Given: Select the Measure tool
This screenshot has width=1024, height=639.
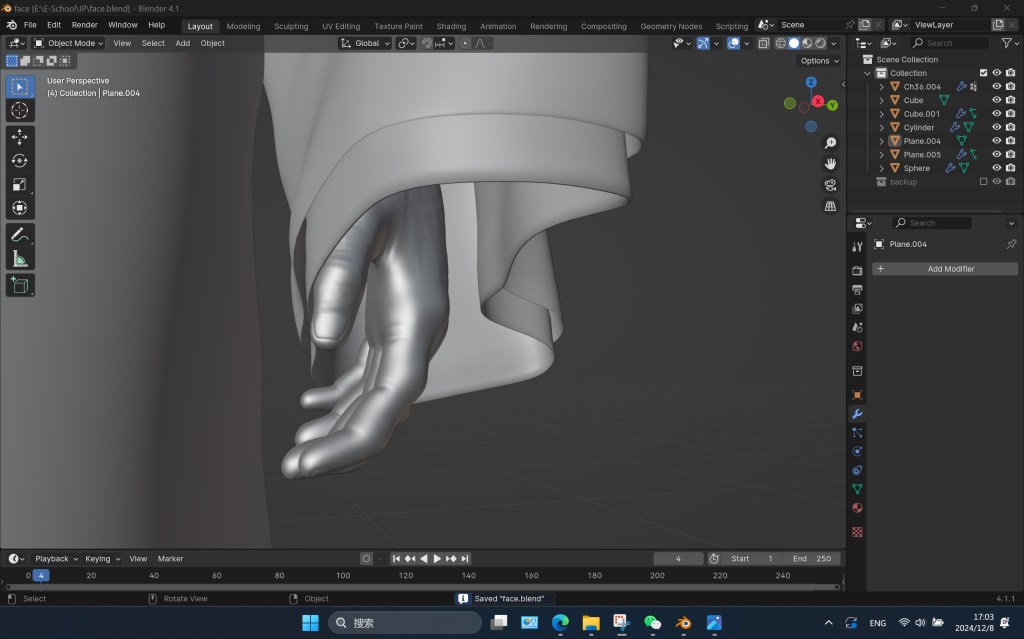Looking at the screenshot, I should coord(19,259).
